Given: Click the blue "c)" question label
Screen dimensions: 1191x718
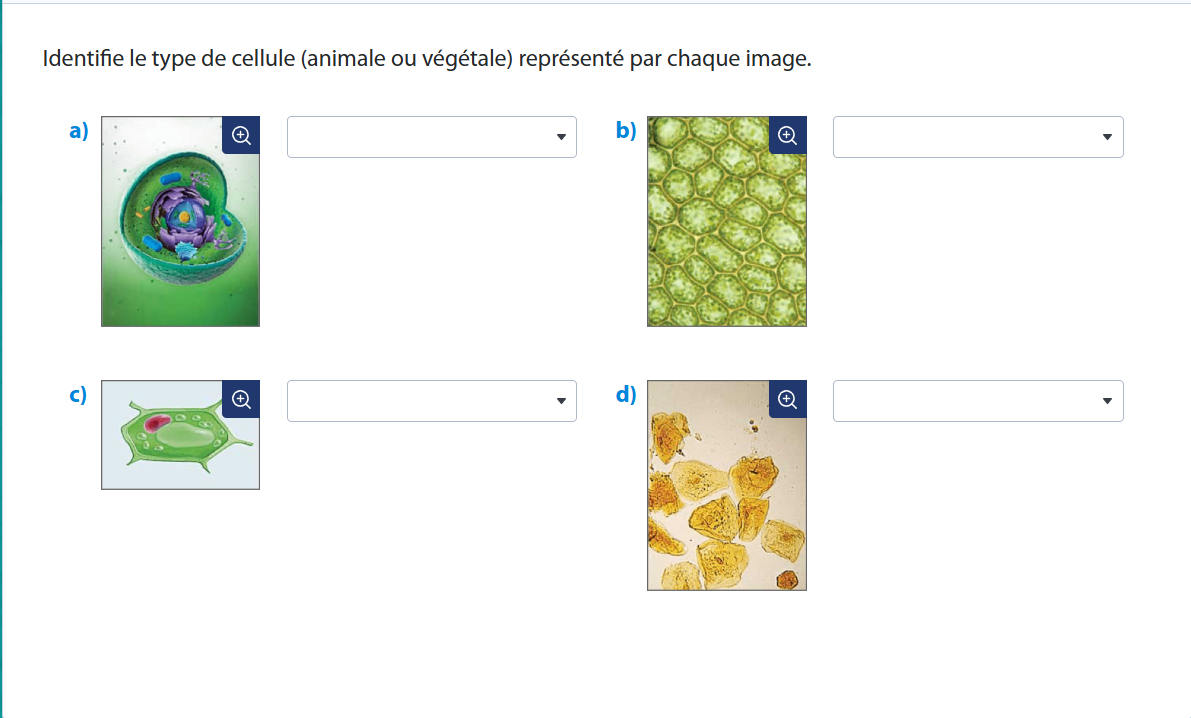Looking at the screenshot, I should coord(78,394).
